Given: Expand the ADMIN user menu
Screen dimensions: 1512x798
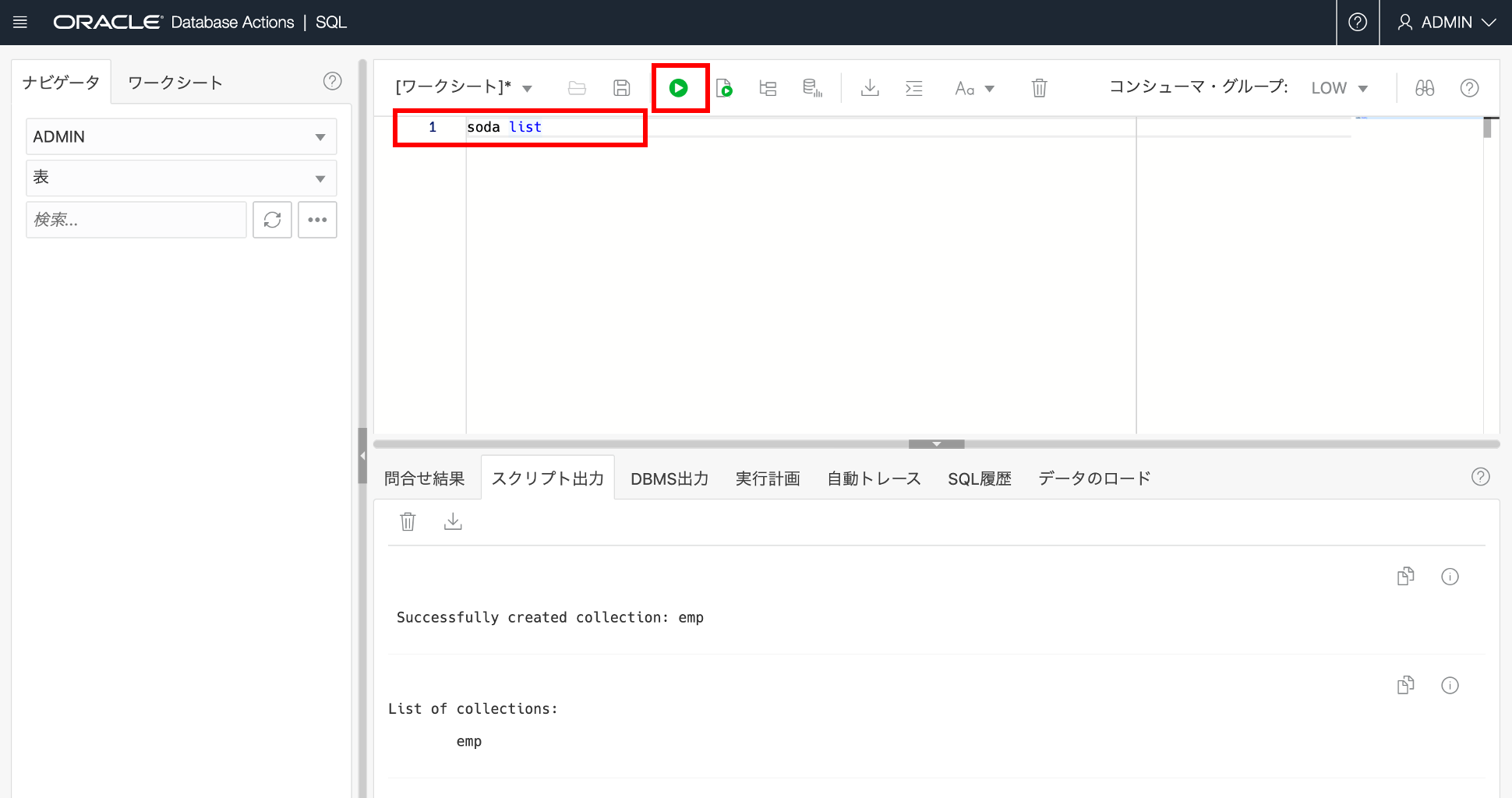Looking at the screenshot, I should (1446, 23).
